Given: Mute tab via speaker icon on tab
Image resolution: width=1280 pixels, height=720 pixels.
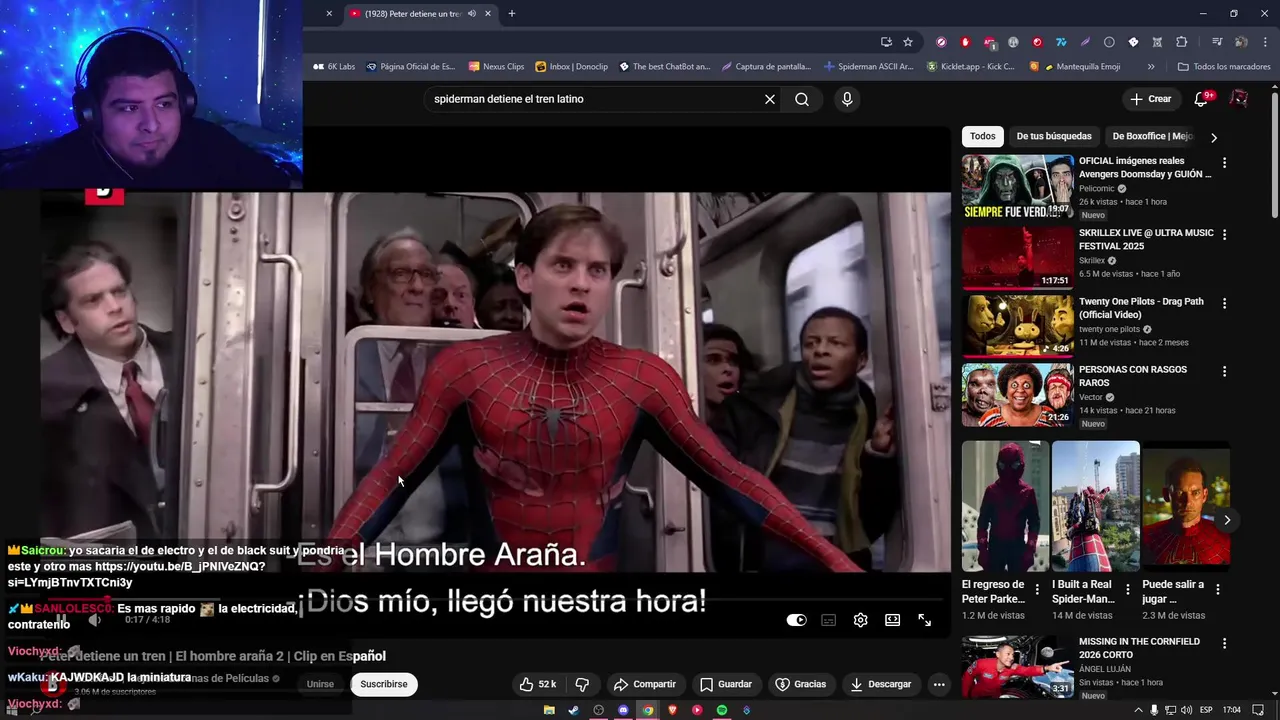Looking at the screenshot, I should coord(472,13).
